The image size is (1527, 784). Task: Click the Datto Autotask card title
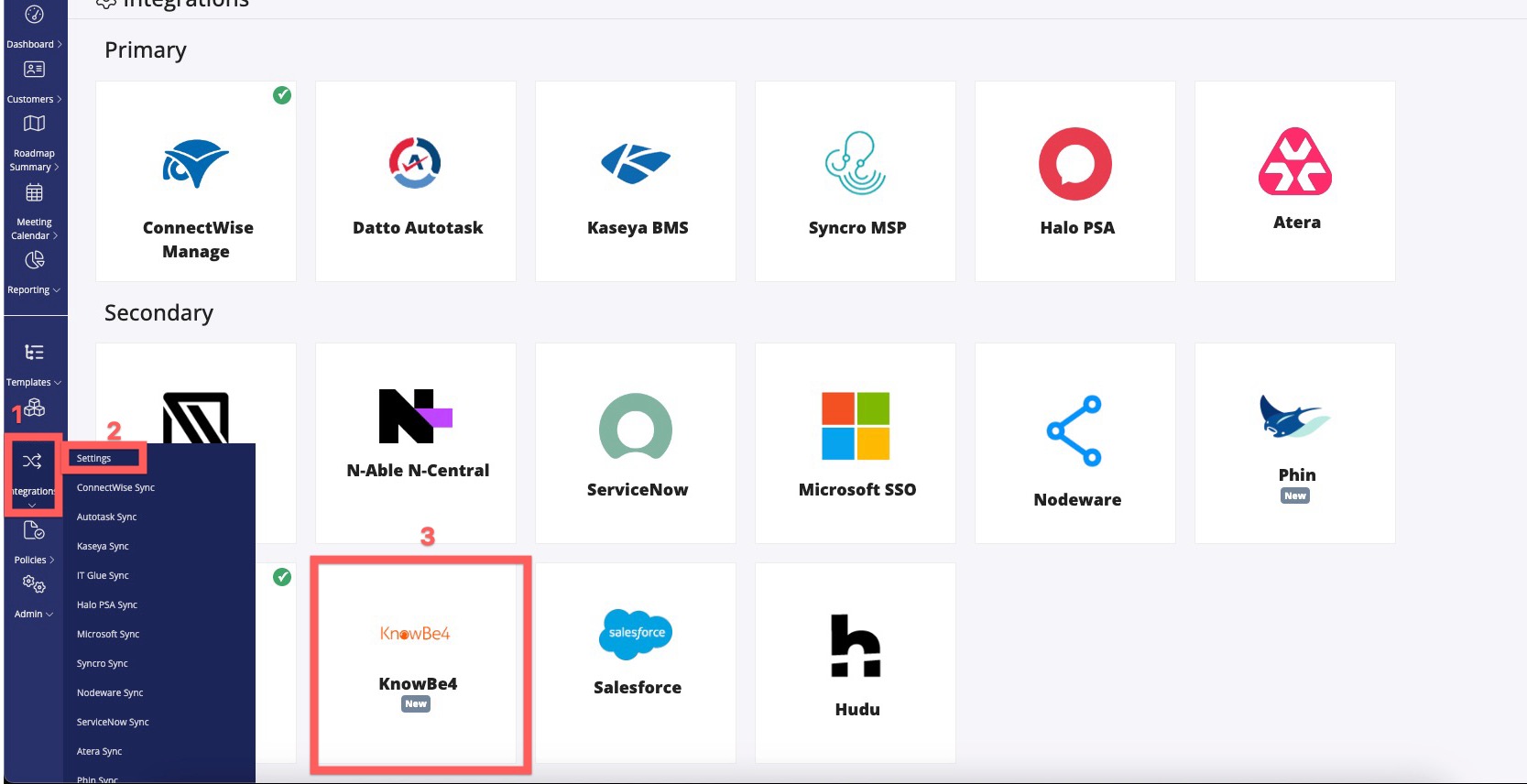(x=418, y=228)
